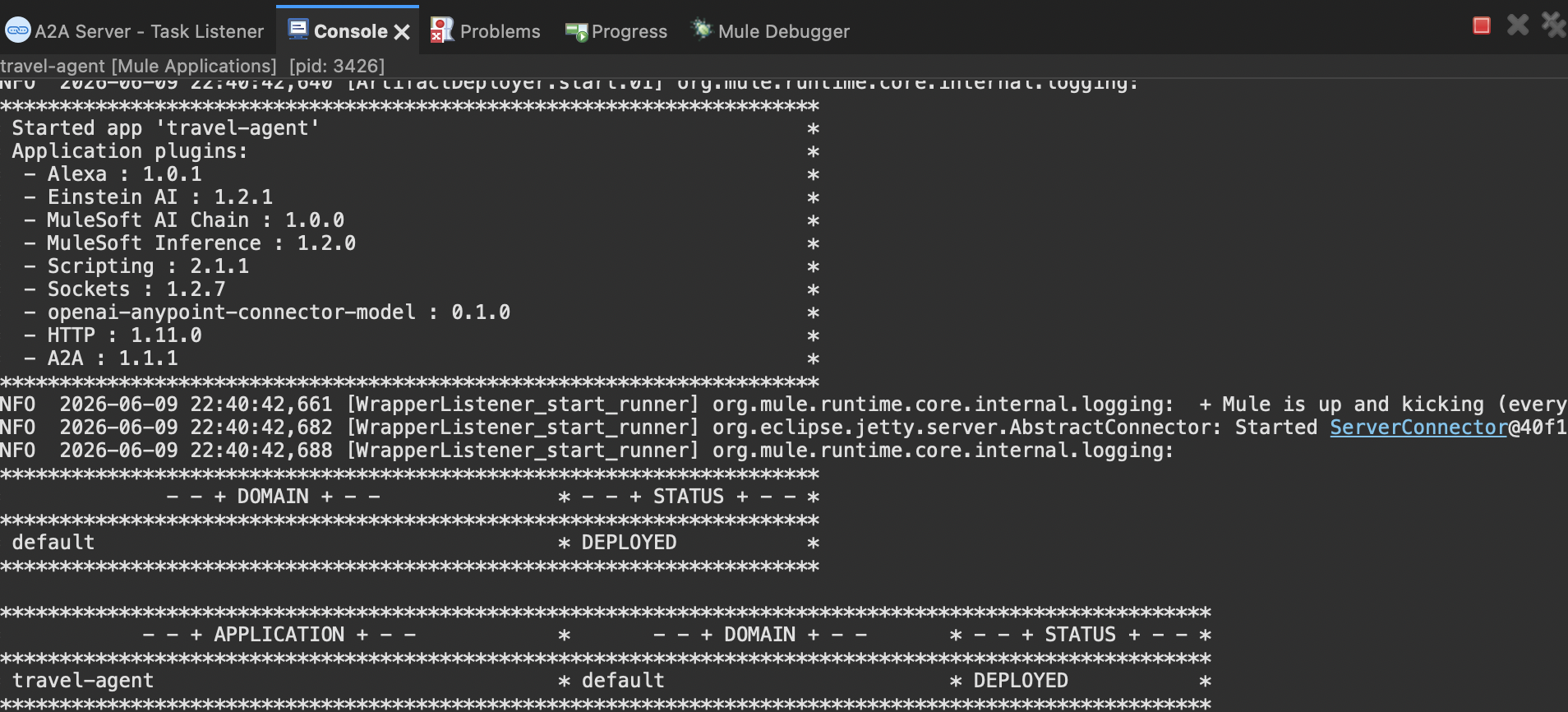Switch to the A2A Server - Task Listener tab
The width and height of the screenshot is (1568, 712).
(x=135, y=31)
